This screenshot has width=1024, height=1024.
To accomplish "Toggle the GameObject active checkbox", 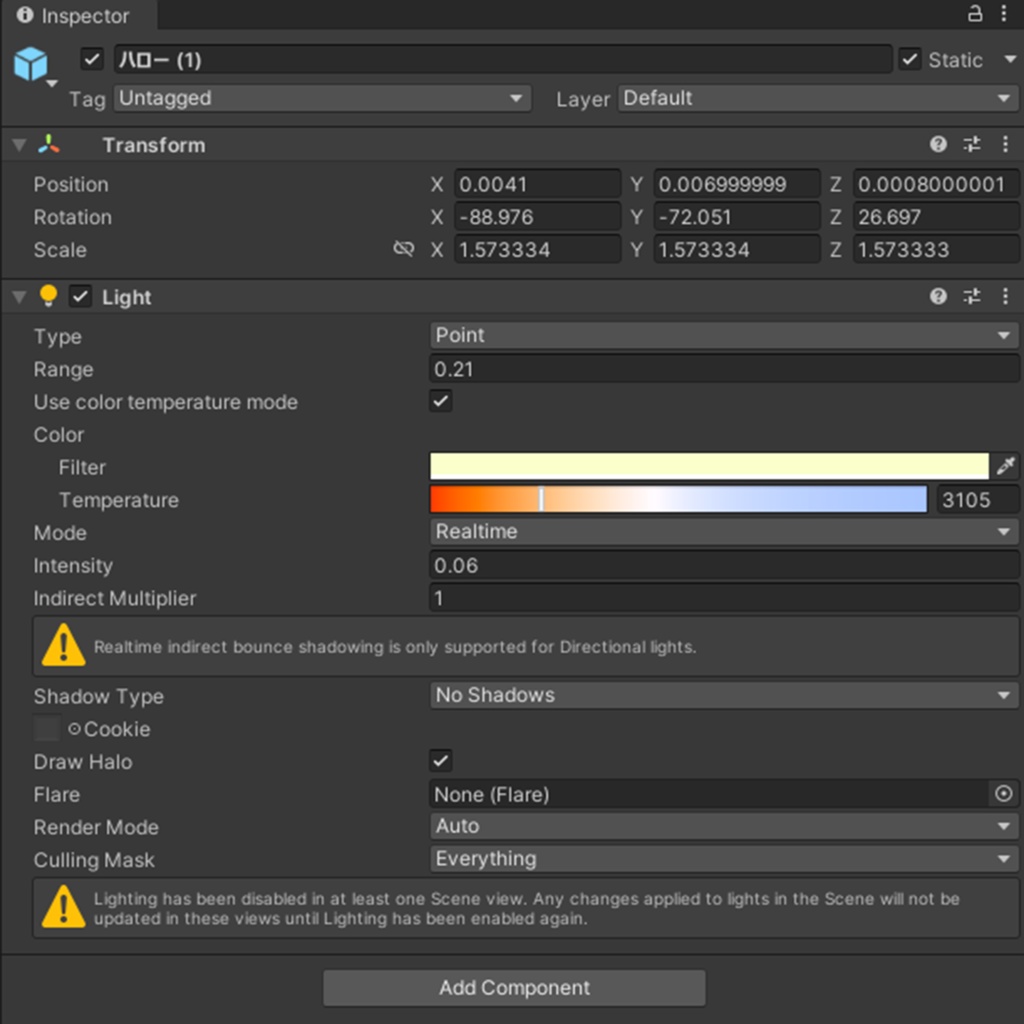I will 92,59.
